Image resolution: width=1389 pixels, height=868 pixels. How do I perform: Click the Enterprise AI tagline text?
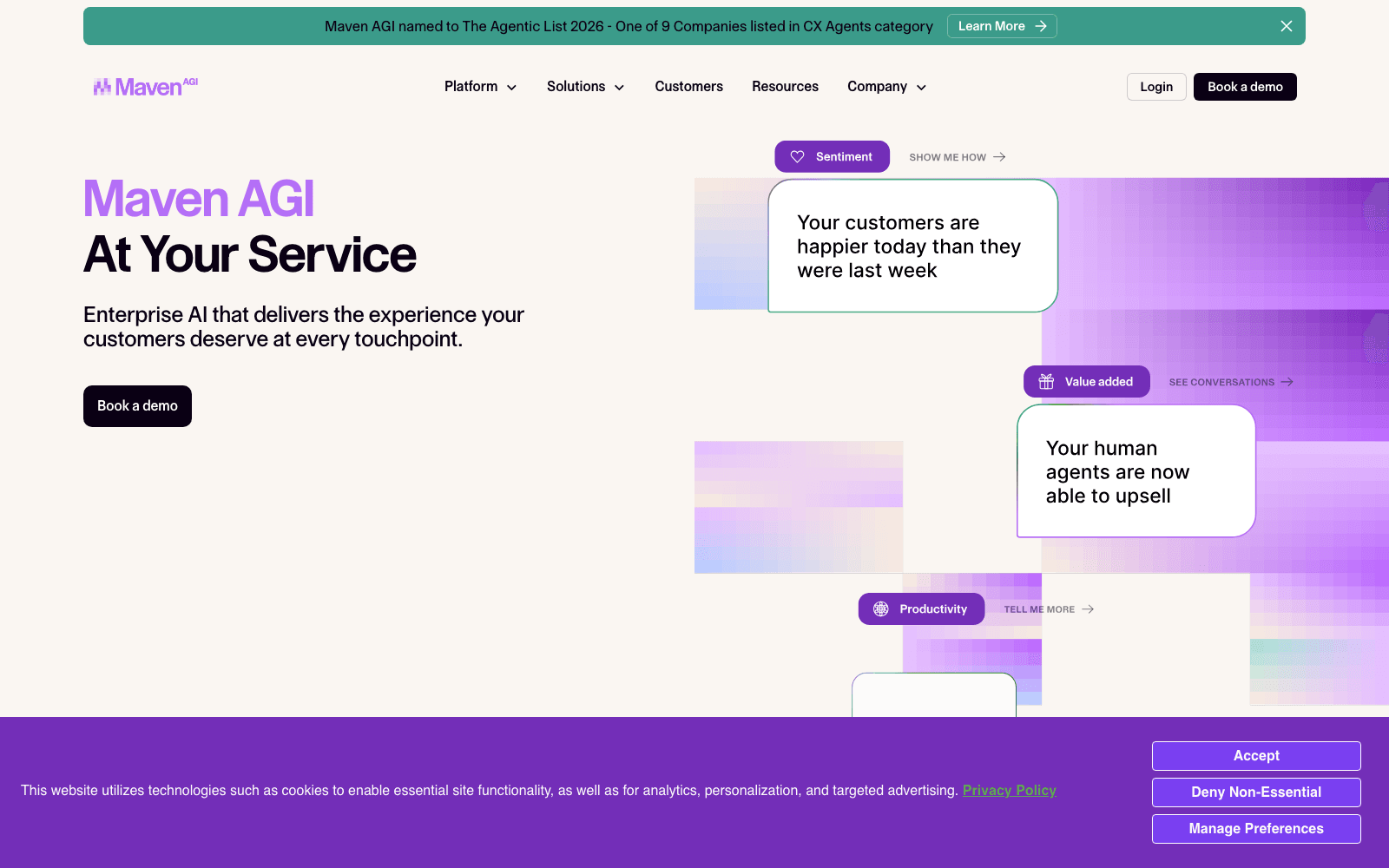[x=304, y=326]
